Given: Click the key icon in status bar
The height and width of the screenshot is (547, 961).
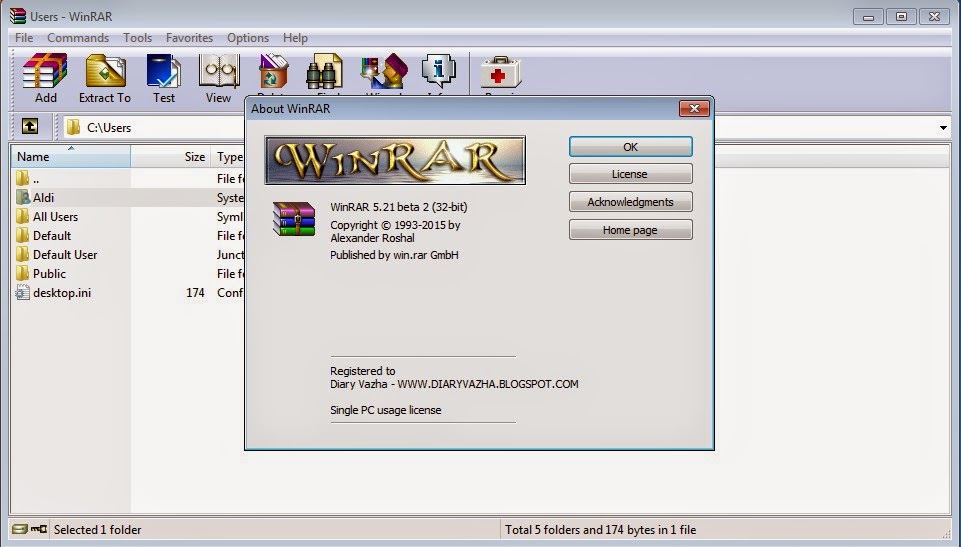Looking at the screenshot, I should 39,529.
